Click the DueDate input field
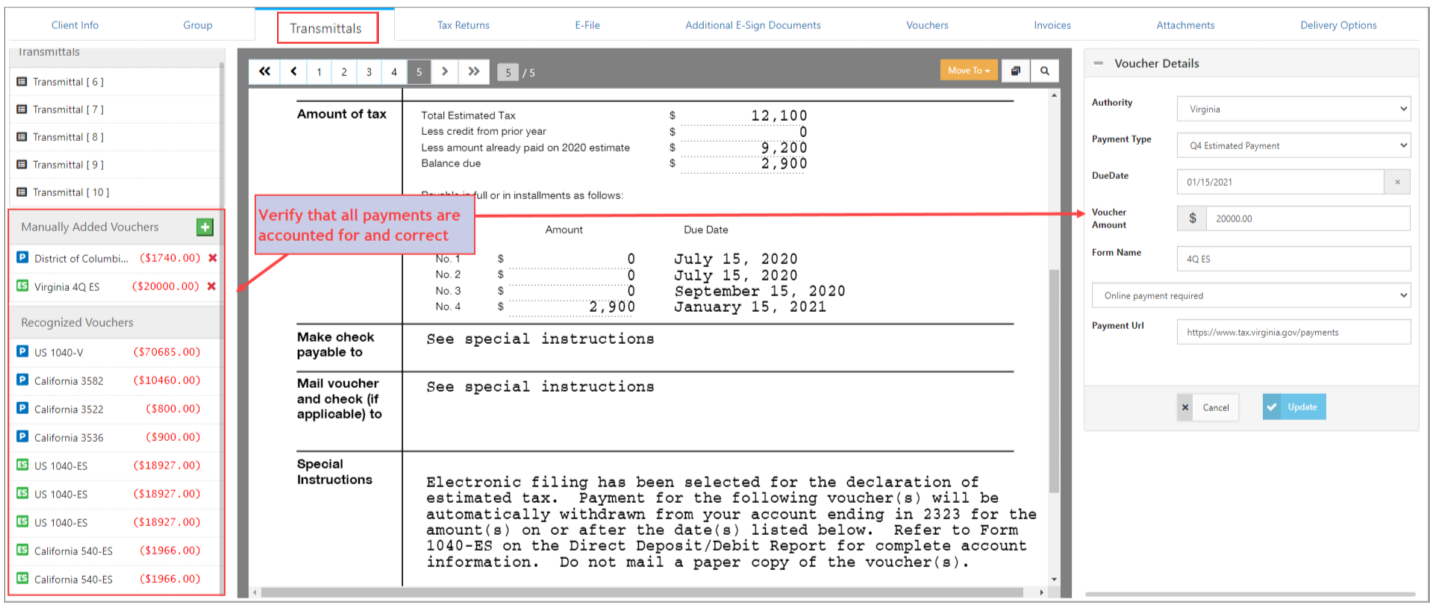 pyautogui.click(x=1280, y=182)
